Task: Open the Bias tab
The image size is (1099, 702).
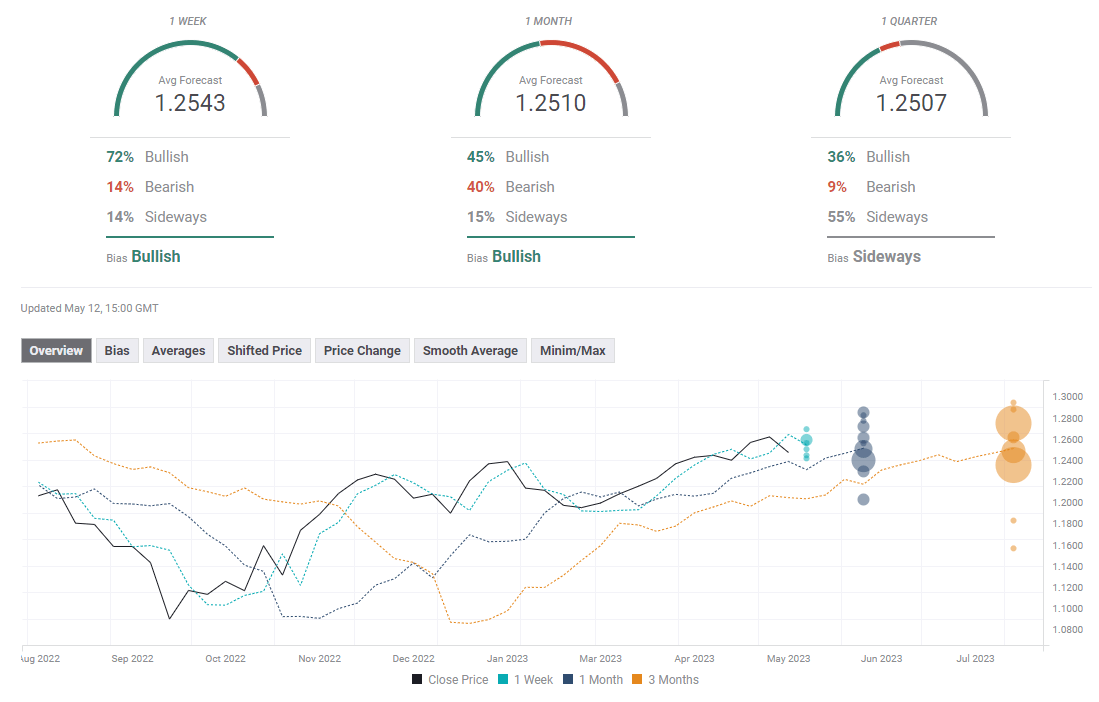Action: [x=117, y=351]
